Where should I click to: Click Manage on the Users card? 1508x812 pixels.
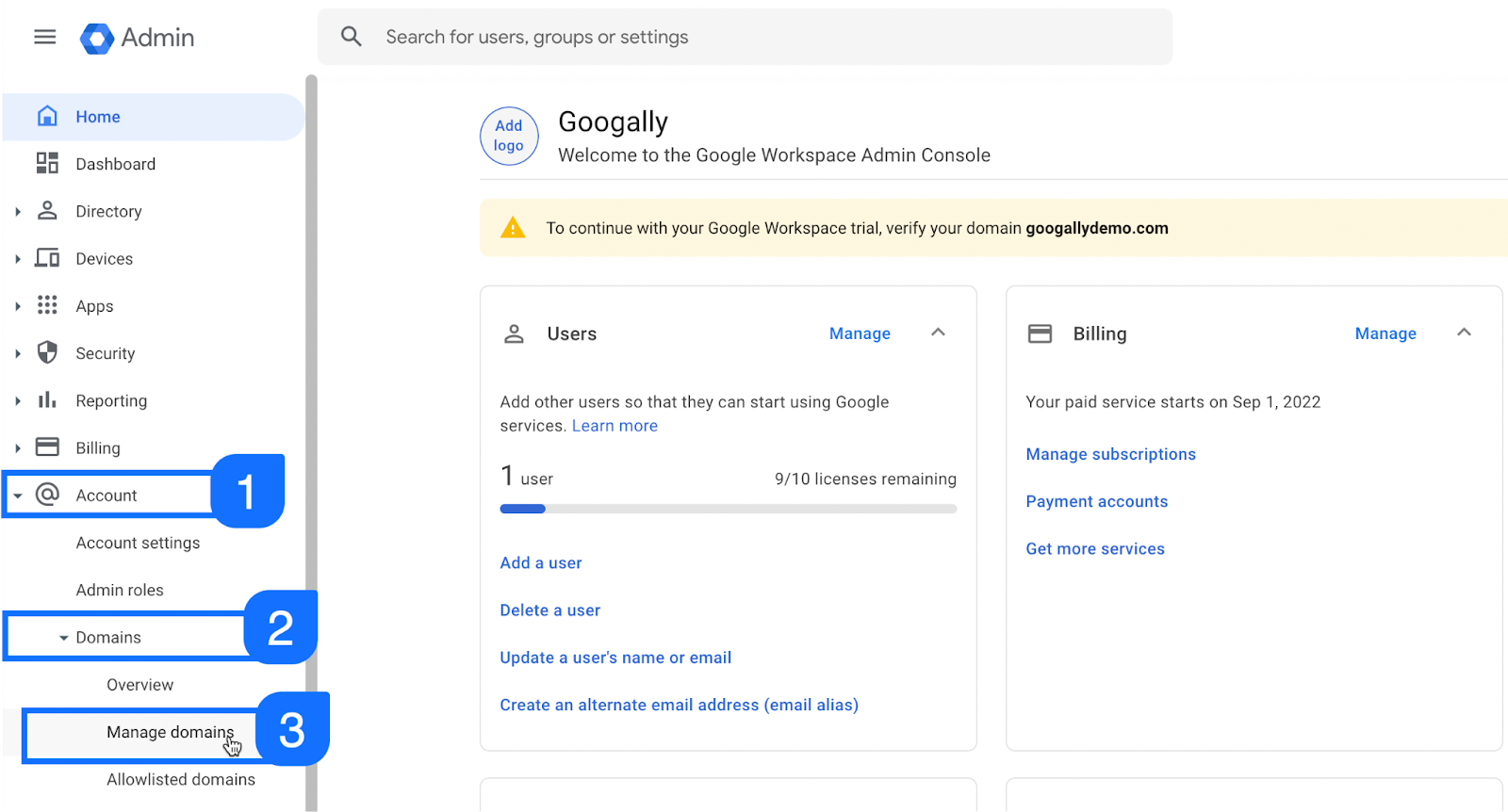pyautogui.click(x=860, y=333)
